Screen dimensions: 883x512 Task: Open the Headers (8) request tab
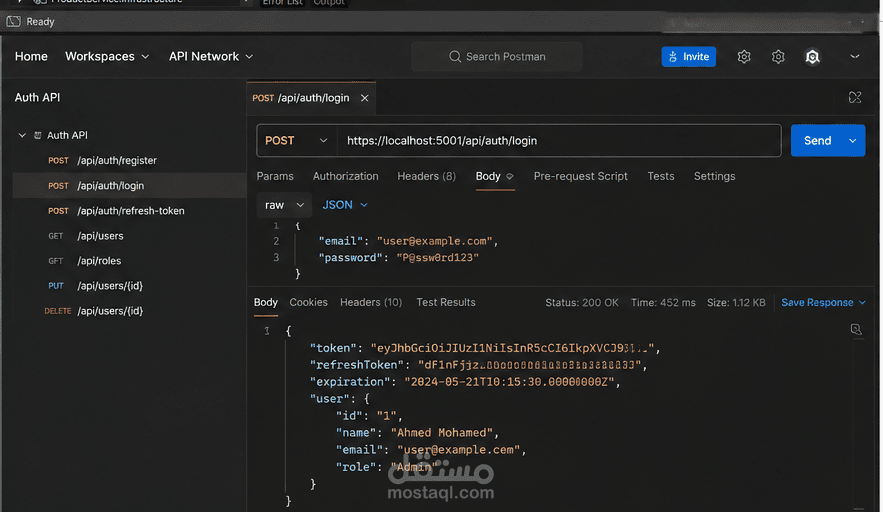(426, 176)
